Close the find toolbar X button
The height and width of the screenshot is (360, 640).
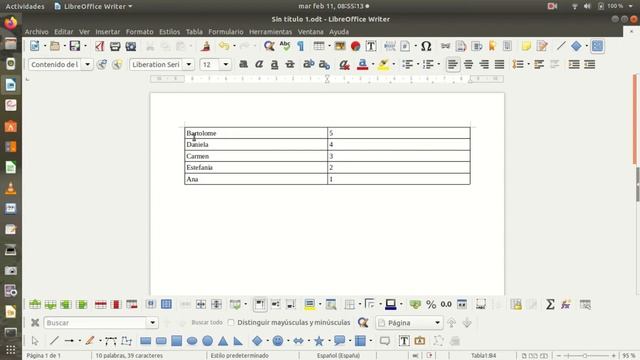click(35, 322)
